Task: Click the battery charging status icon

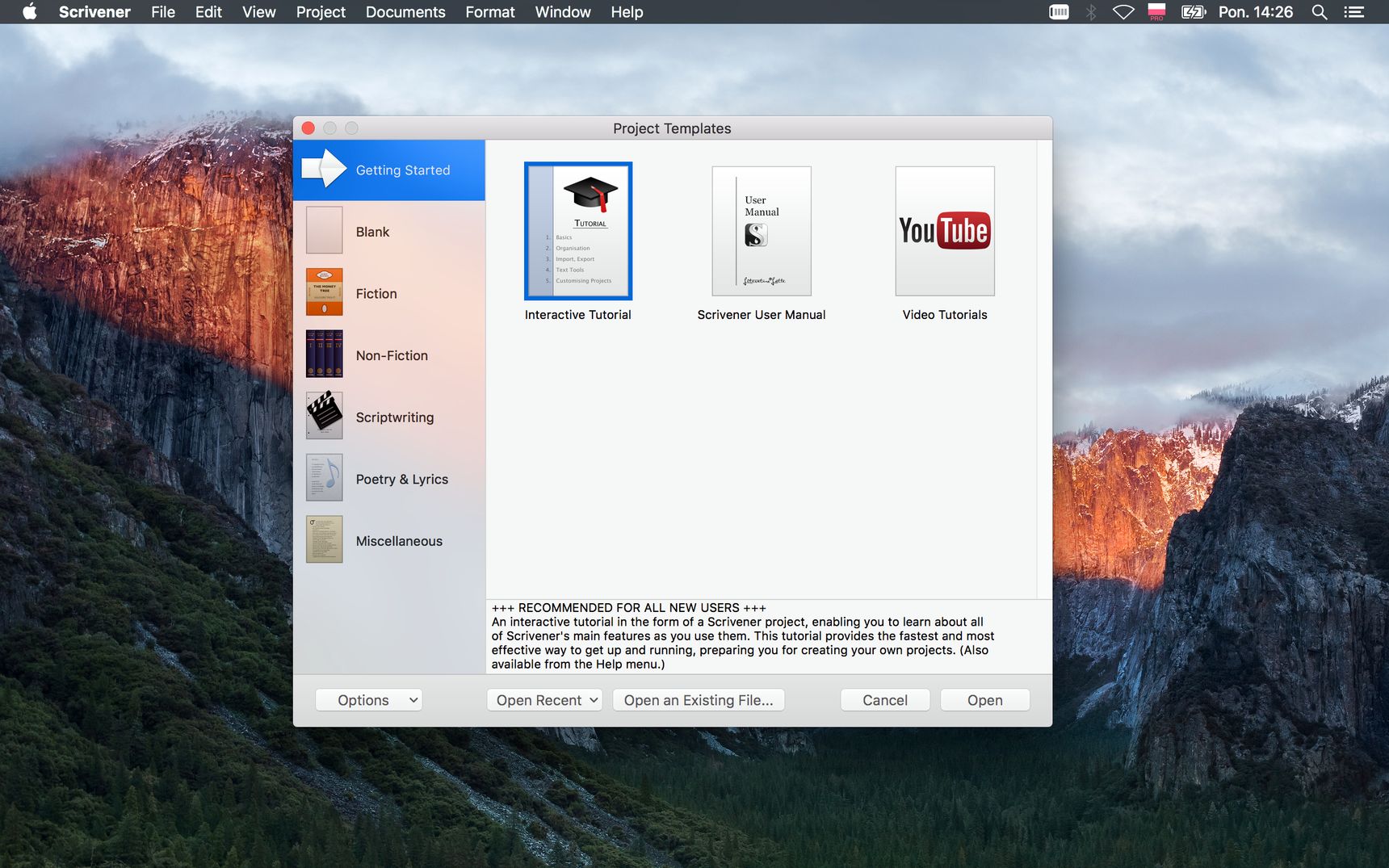Action: 1194,11
